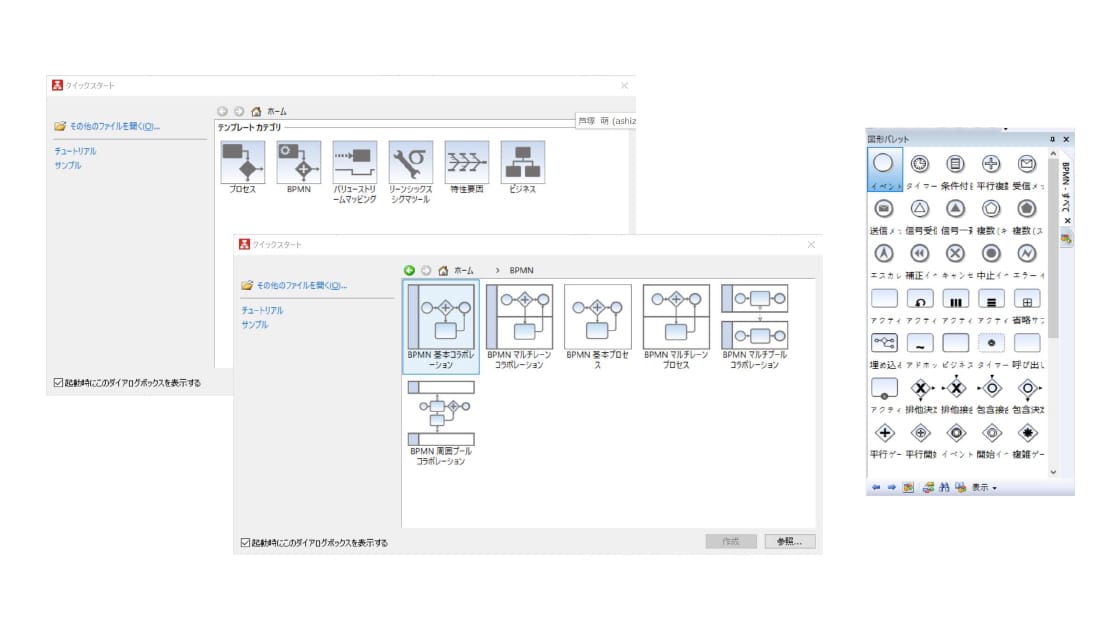Select the BPMN マルチレーンプロセス template

676,326
